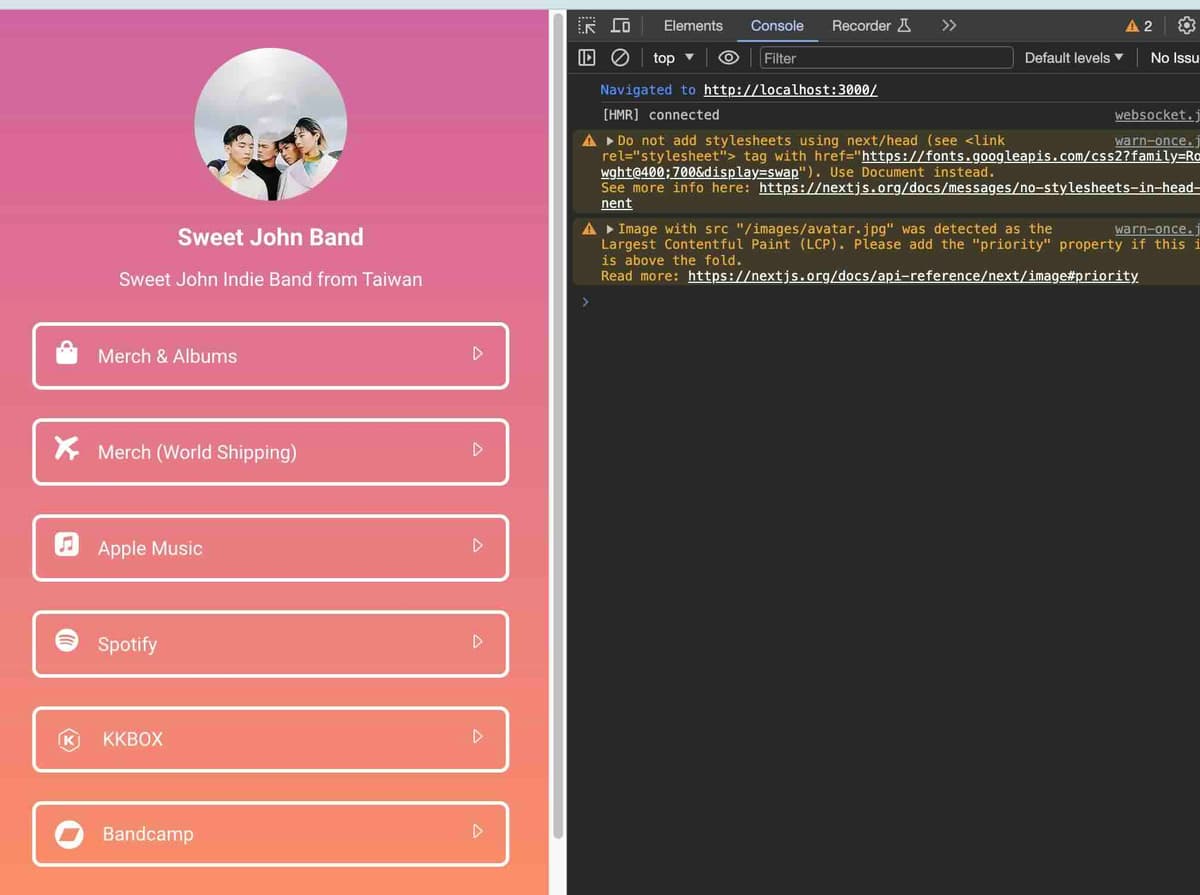Open the Default levels dropdown
1200x895 pixels.
pos(1073,58)
